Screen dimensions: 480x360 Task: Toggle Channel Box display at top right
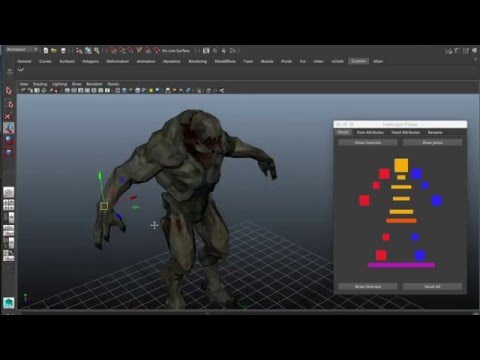click(x=474, y=51)
